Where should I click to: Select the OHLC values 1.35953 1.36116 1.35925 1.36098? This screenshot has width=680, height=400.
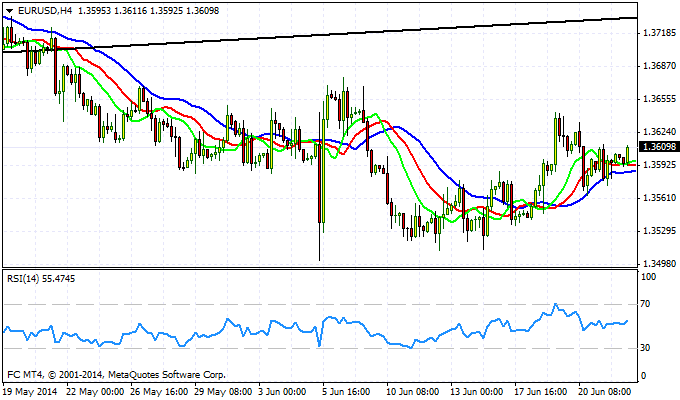click(148, 11)
